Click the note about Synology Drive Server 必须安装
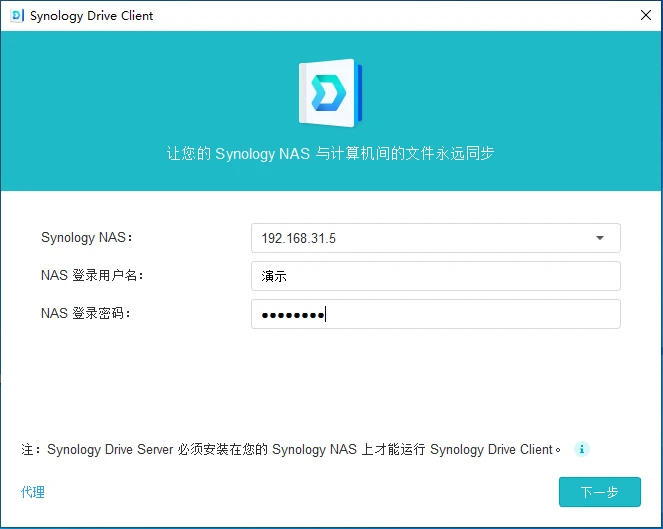 click(x=291, y=449)
